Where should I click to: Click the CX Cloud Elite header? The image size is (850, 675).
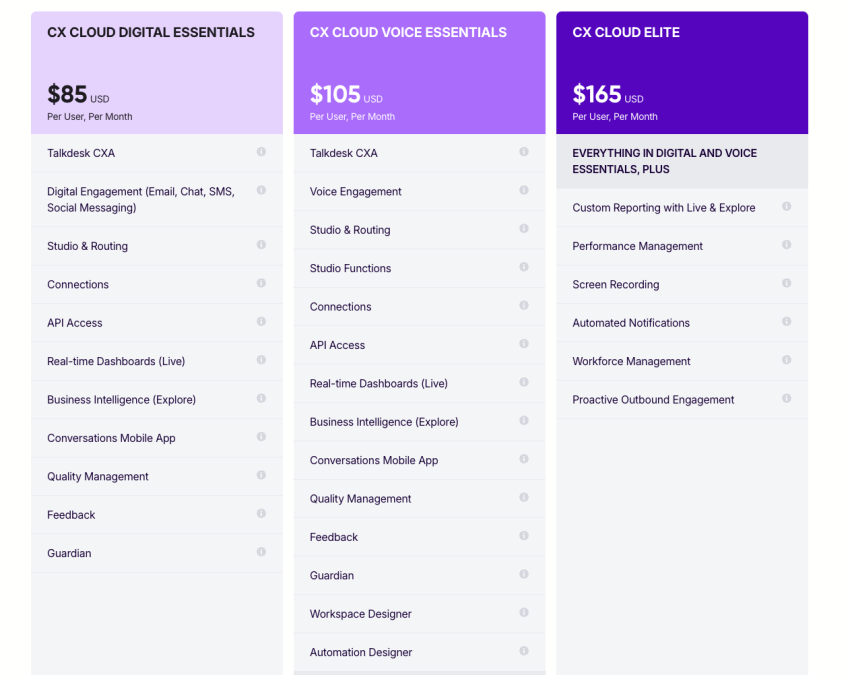click(625, 32)
